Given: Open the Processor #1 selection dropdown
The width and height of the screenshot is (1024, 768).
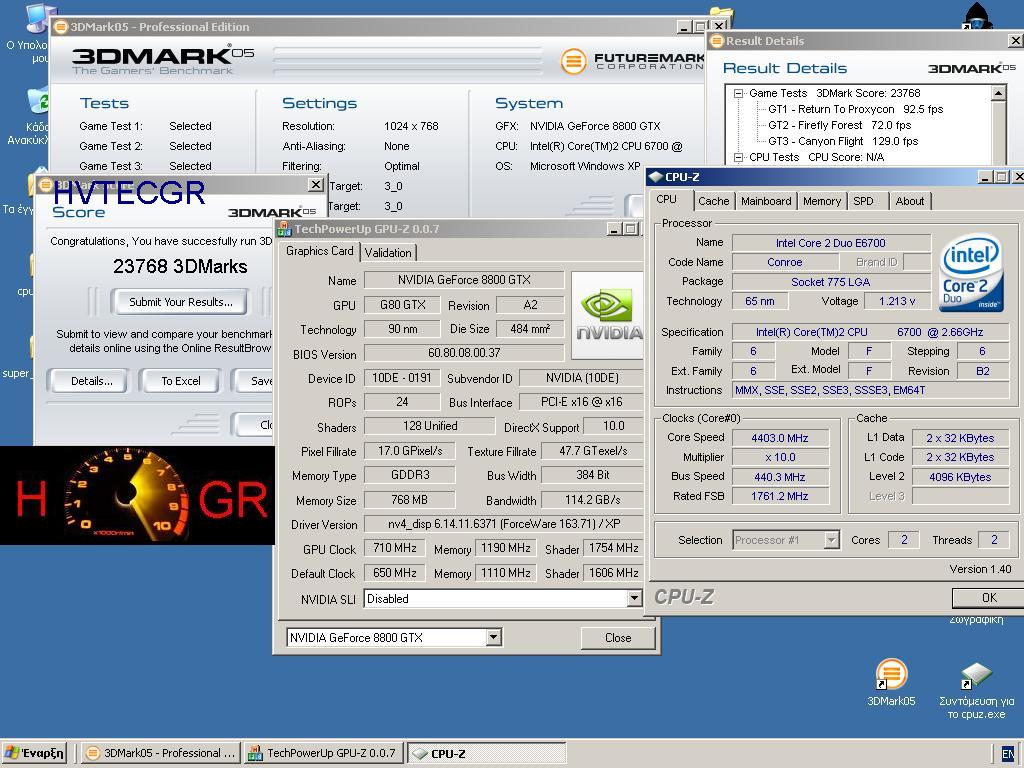Looking at the screenshot, I should 831,540.
